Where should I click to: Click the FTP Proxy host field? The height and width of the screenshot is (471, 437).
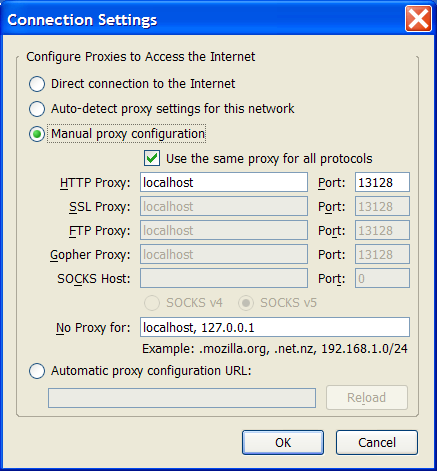(x=224, y=230)
